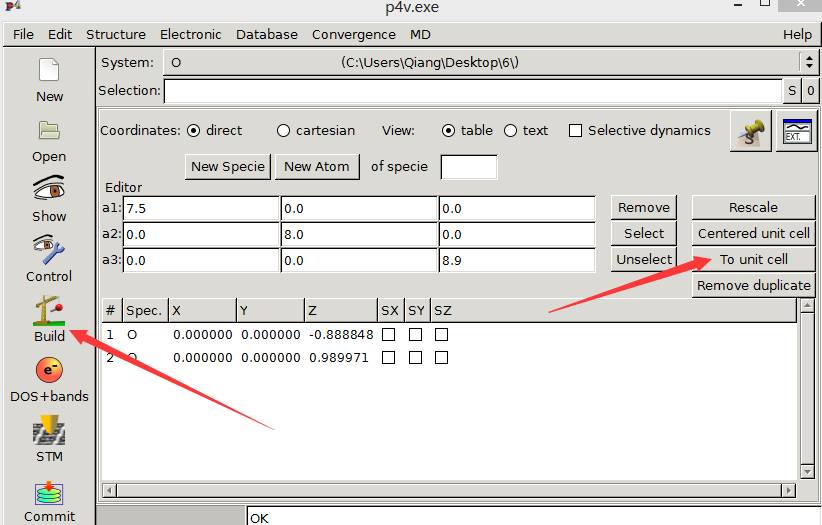Open a file using the Open folder icon
Screen dimensions: 822x525
click(x=49, y=131)
